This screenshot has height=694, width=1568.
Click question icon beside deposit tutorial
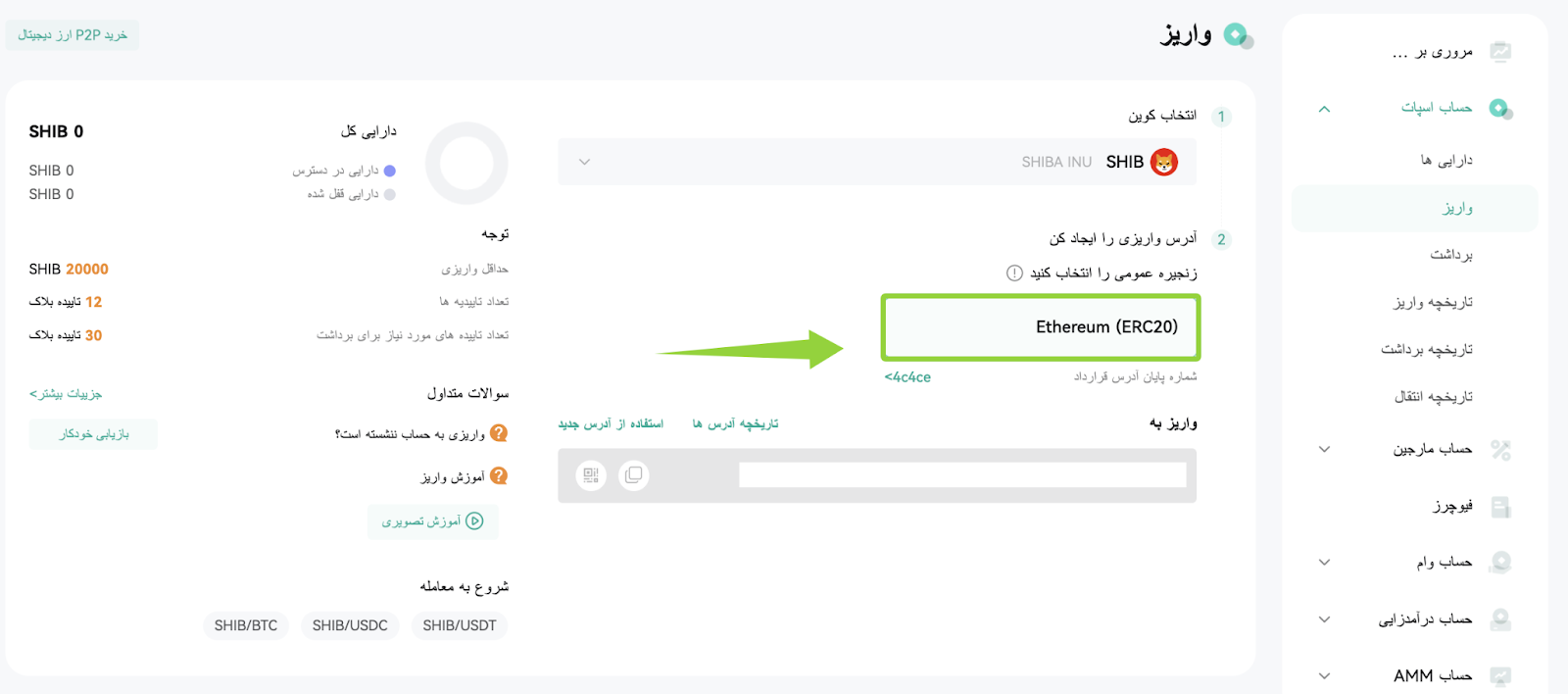(x=499, y=475)
